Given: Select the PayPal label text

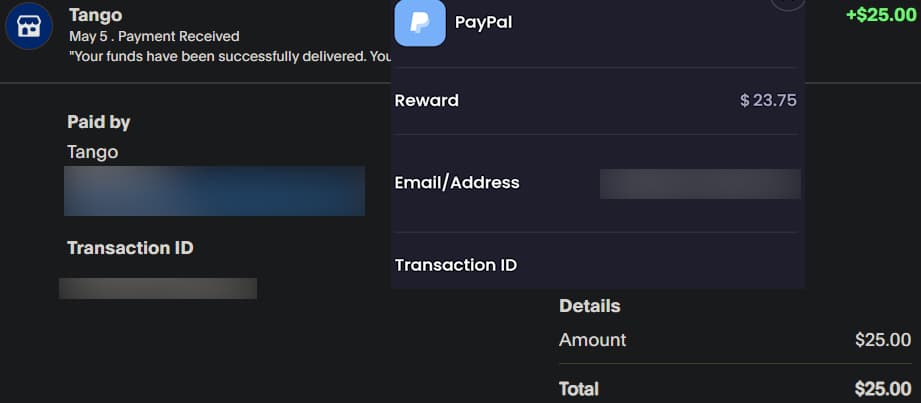Looking at the screenshot, I should click(483, 22).
